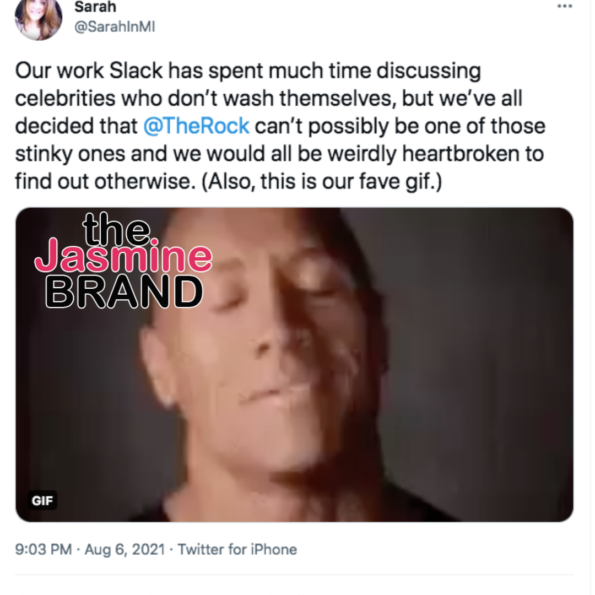Click the pink Jasmine watermark text
The image size is (595, 595).
click(123, 258)
